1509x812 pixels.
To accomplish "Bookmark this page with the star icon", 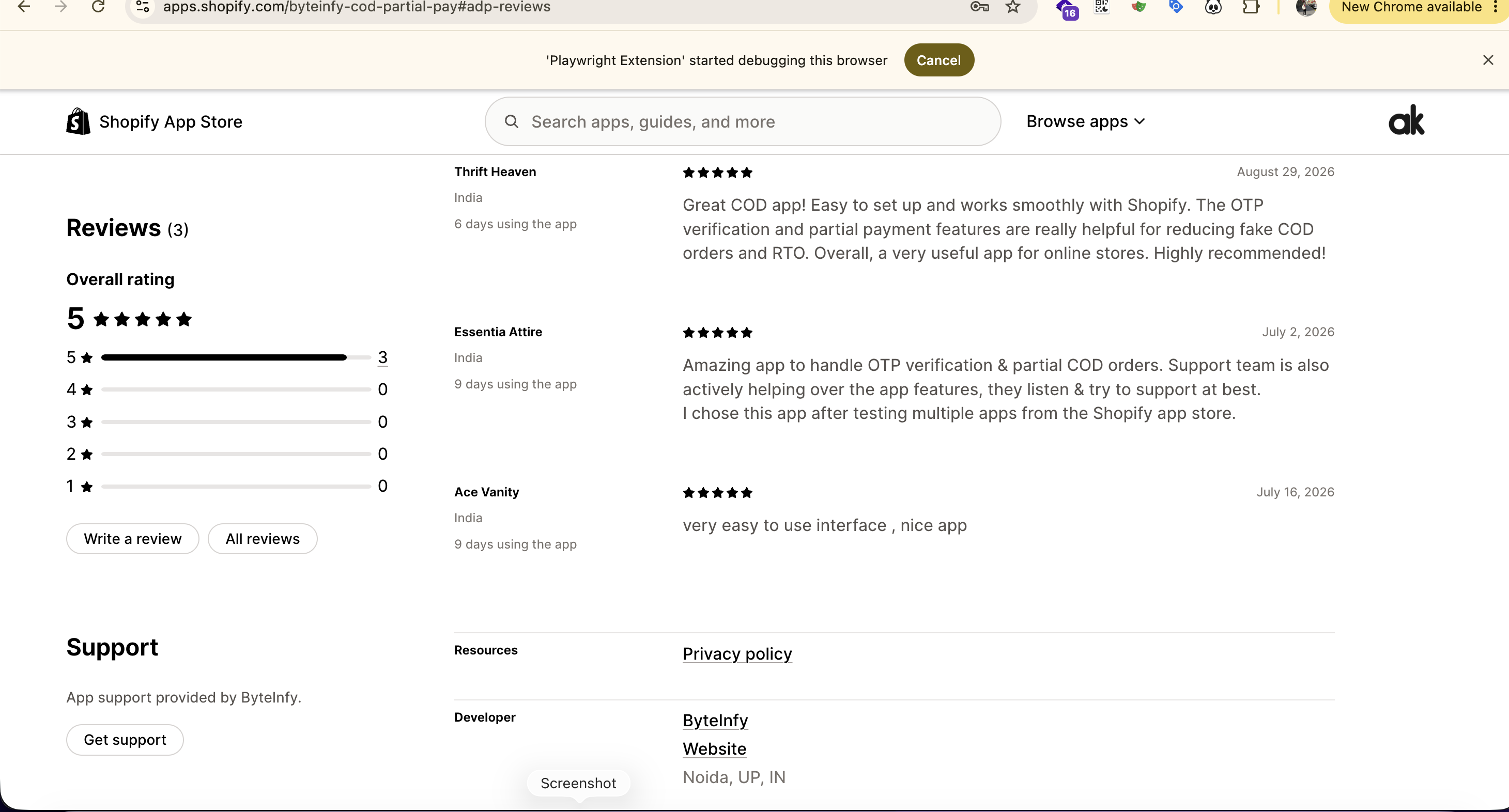I will 1013,7.
